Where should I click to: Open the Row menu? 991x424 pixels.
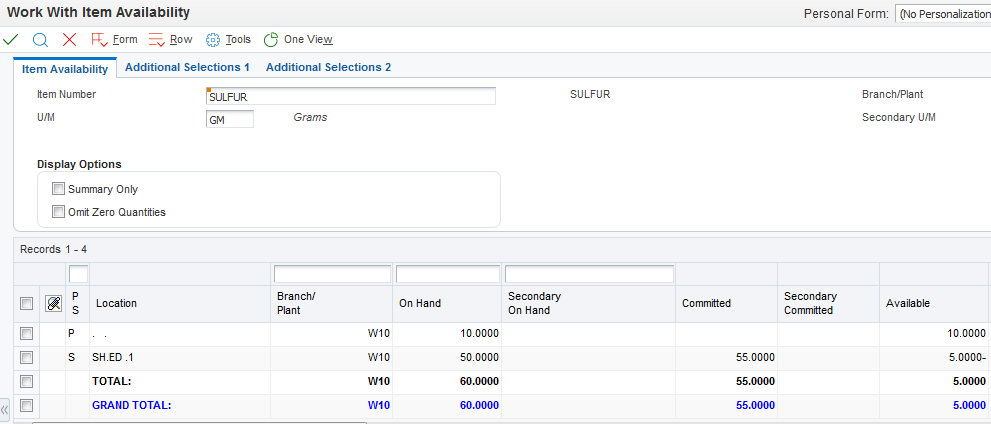[170, 39]
